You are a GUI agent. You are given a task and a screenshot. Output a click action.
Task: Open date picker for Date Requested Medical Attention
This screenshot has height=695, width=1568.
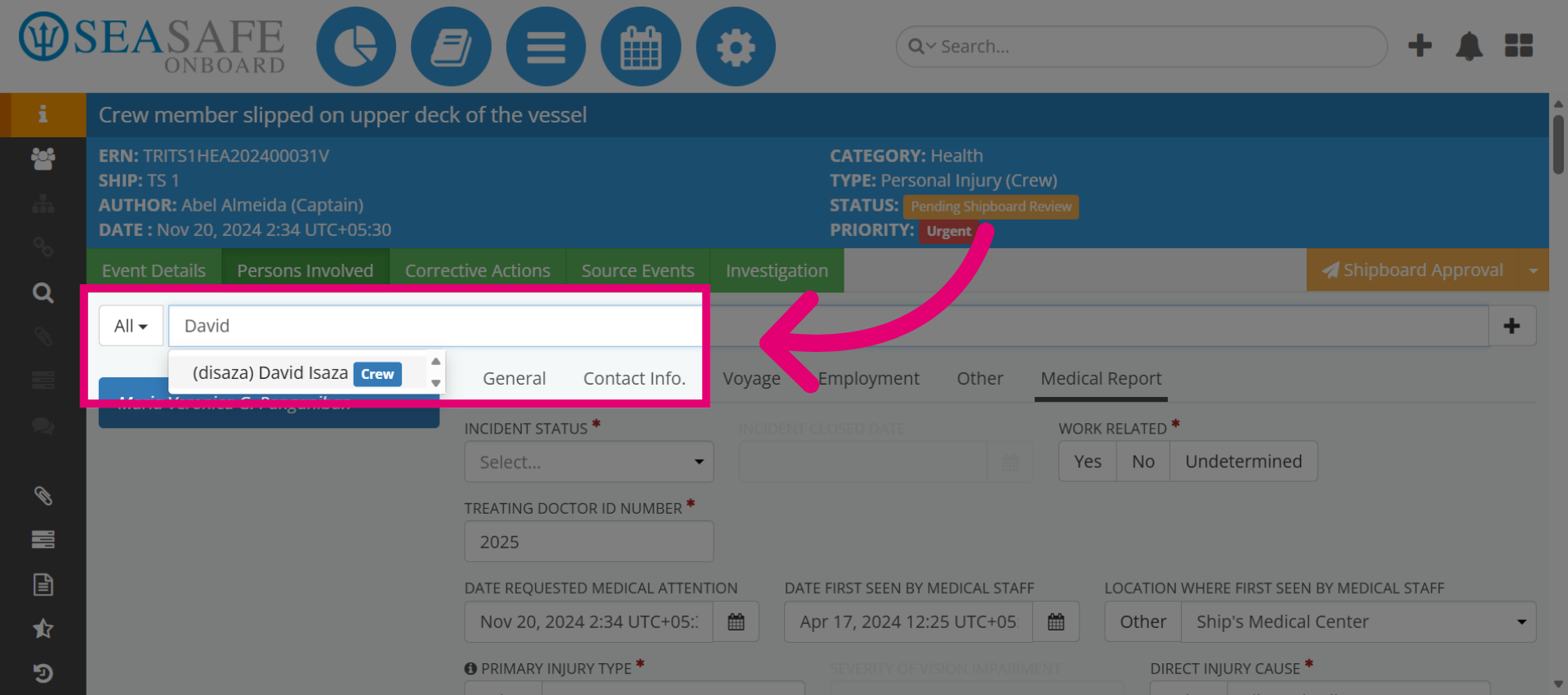point(736,622)
